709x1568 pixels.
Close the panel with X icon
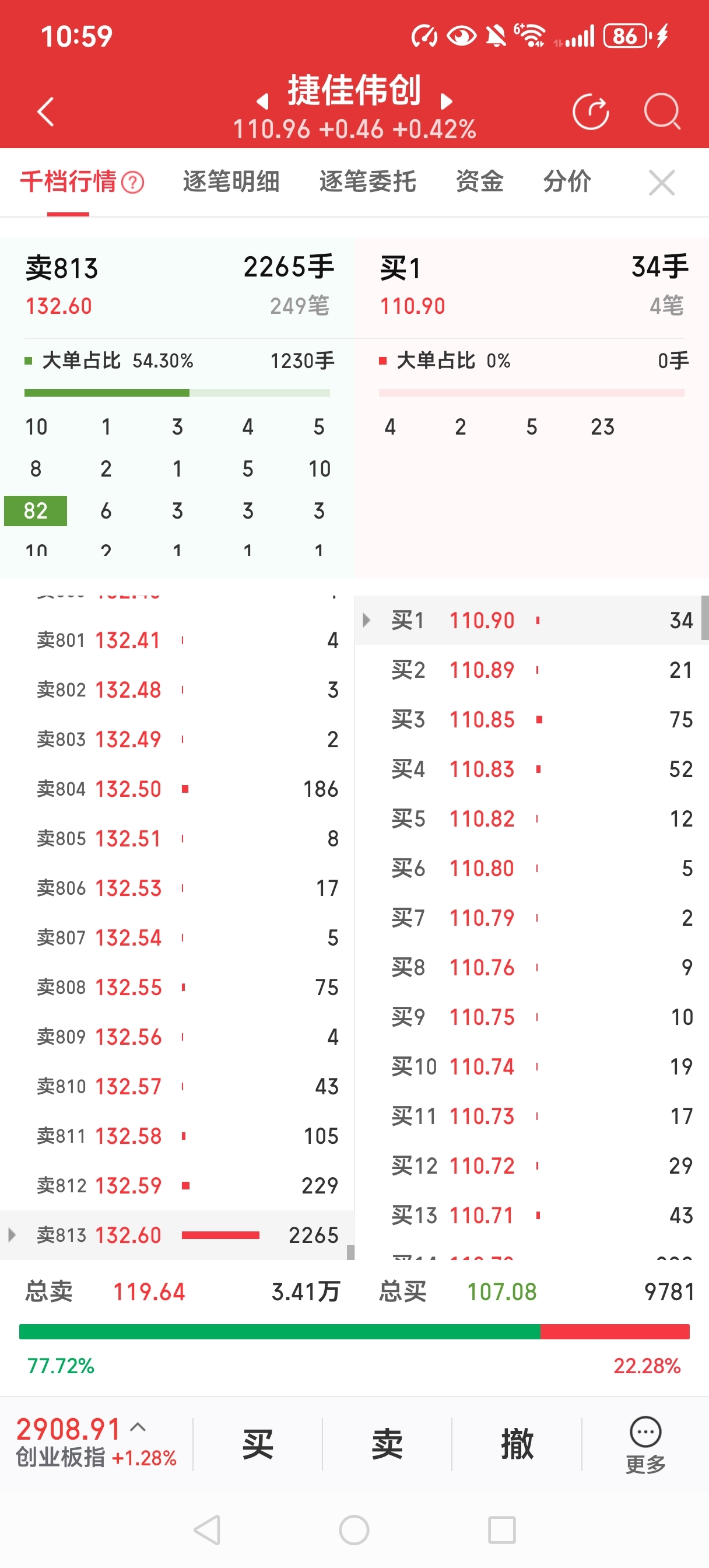point(662,183)
